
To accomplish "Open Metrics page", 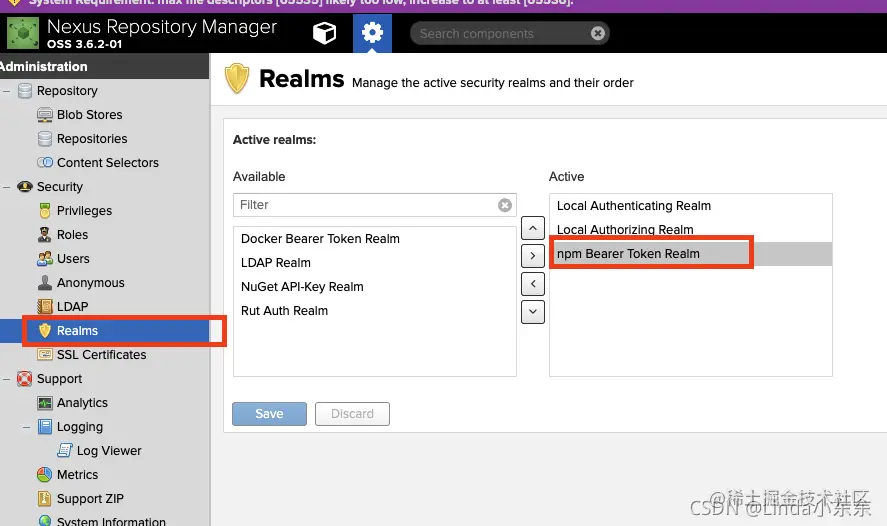I will pos(77,475).
